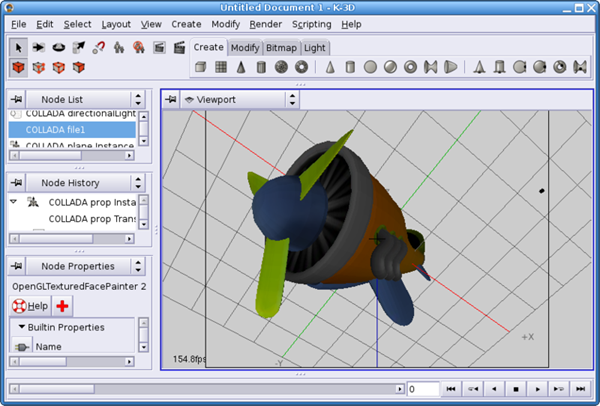Select COLLADA file1 in Node List
Screen dimensions: 600x406
pos(72,130)
